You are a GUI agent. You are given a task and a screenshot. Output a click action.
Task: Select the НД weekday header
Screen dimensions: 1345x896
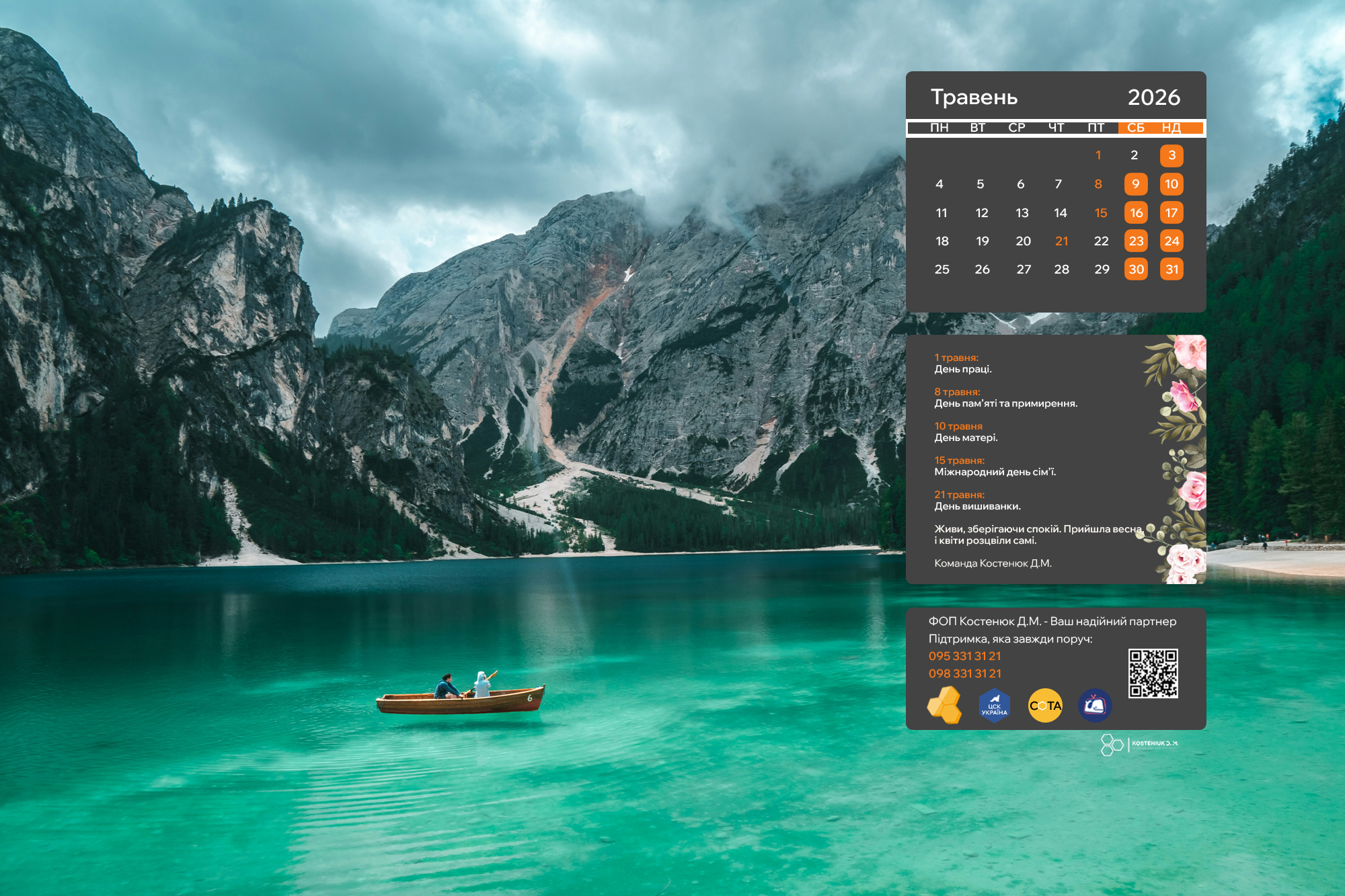(x=1171, y=128)
